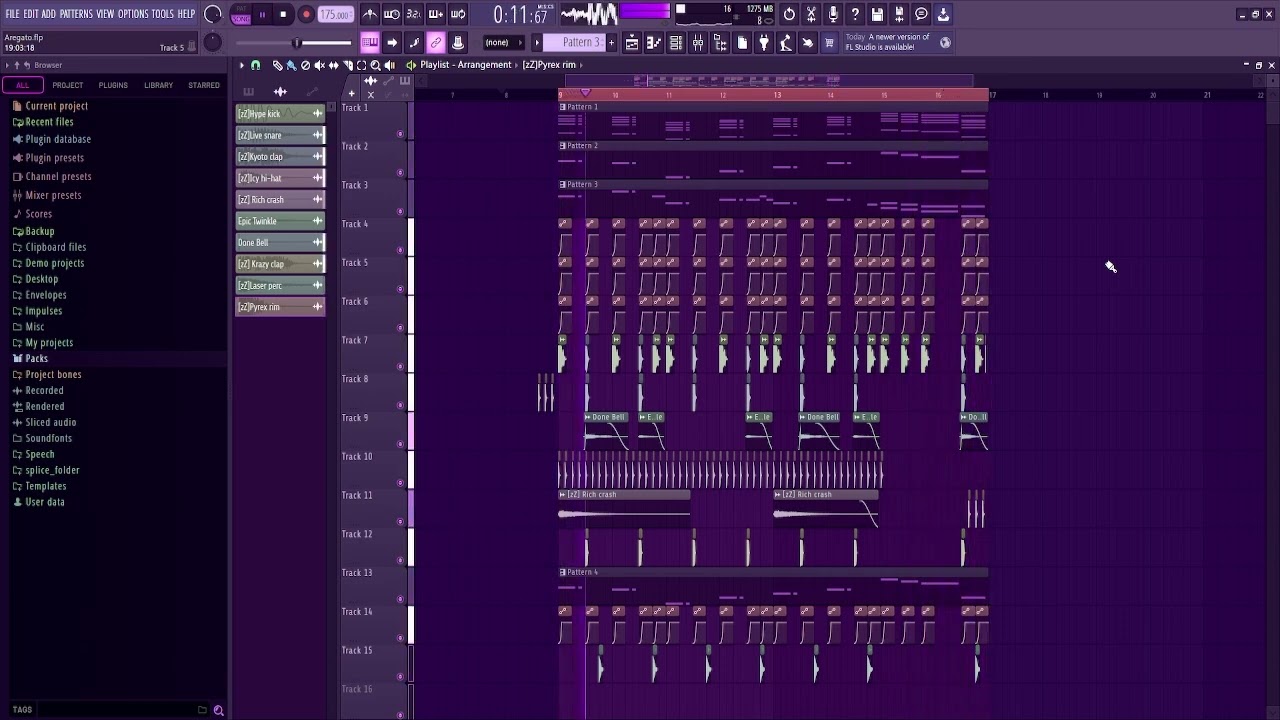Mute Track 1 with its toggle dot
1280x720 pixels.
[400, 134]
